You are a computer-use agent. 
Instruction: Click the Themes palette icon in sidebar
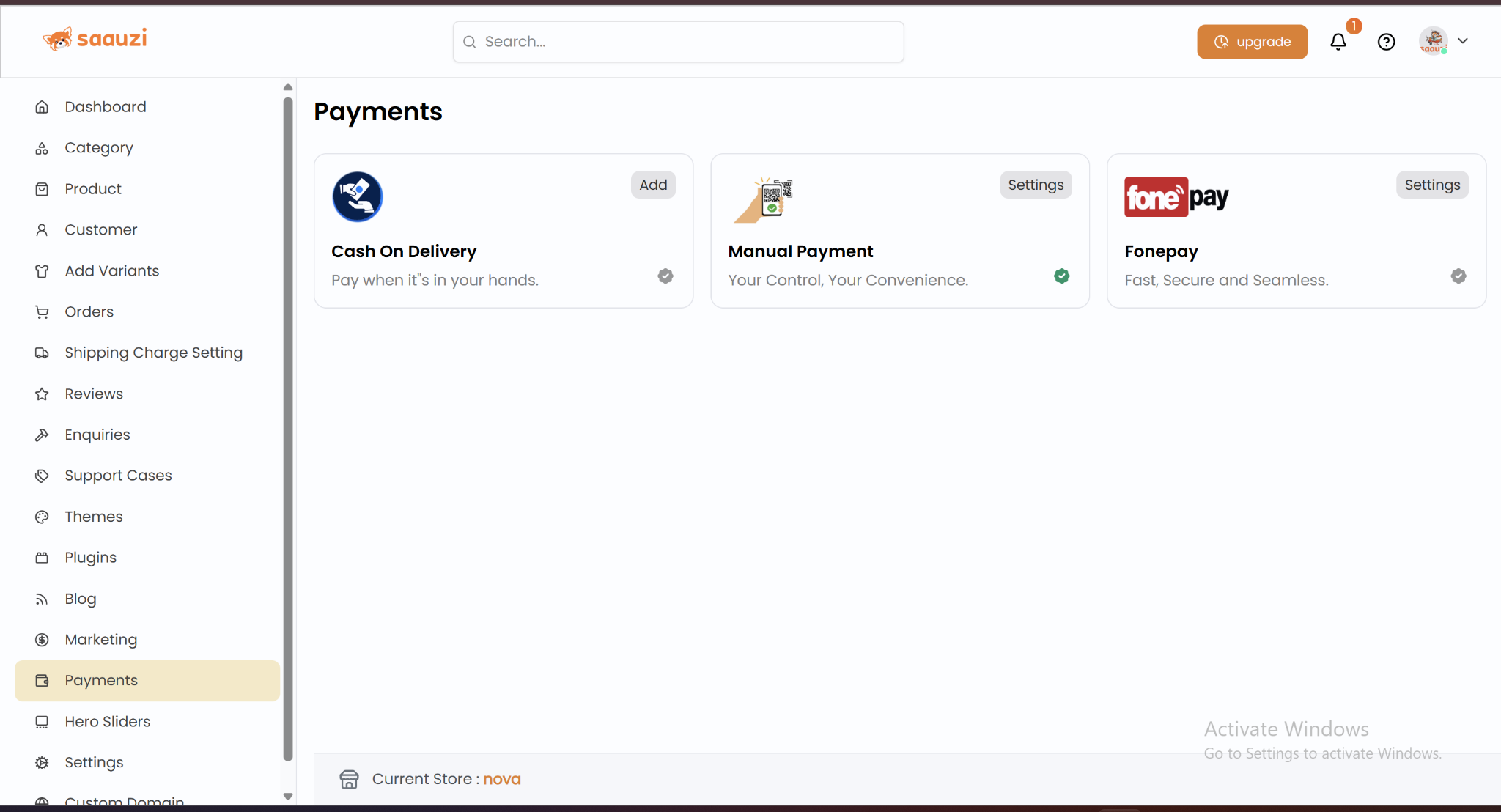(42, 517)
